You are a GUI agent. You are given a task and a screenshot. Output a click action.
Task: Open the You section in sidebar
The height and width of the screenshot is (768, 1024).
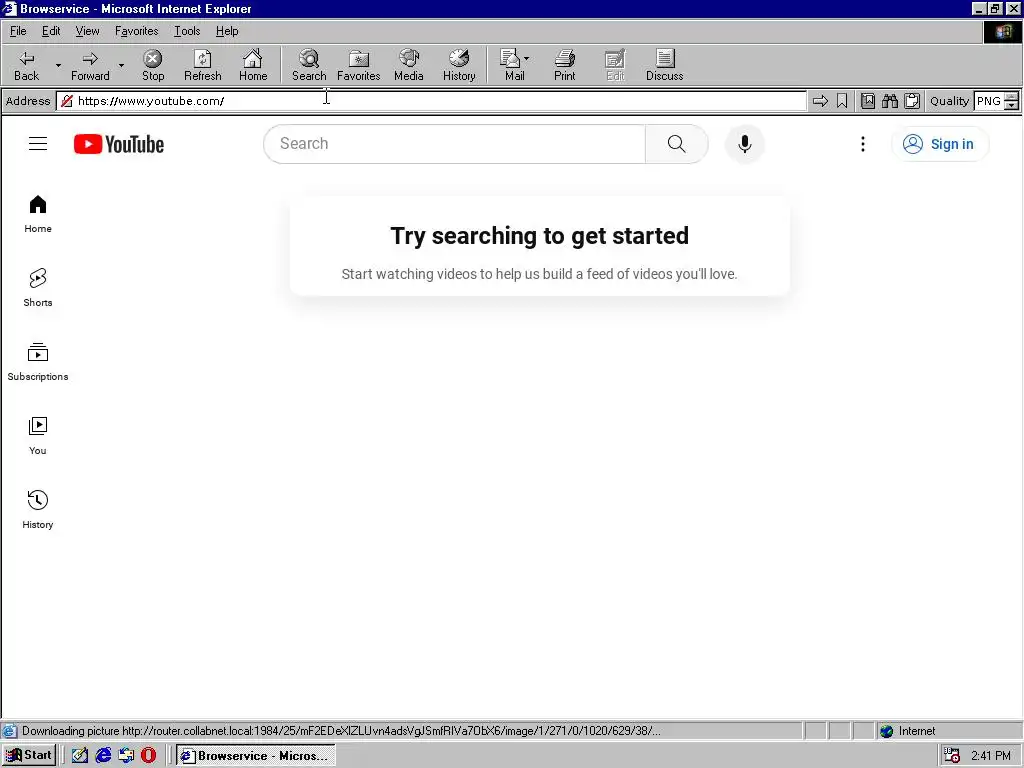tap(38, 436)
